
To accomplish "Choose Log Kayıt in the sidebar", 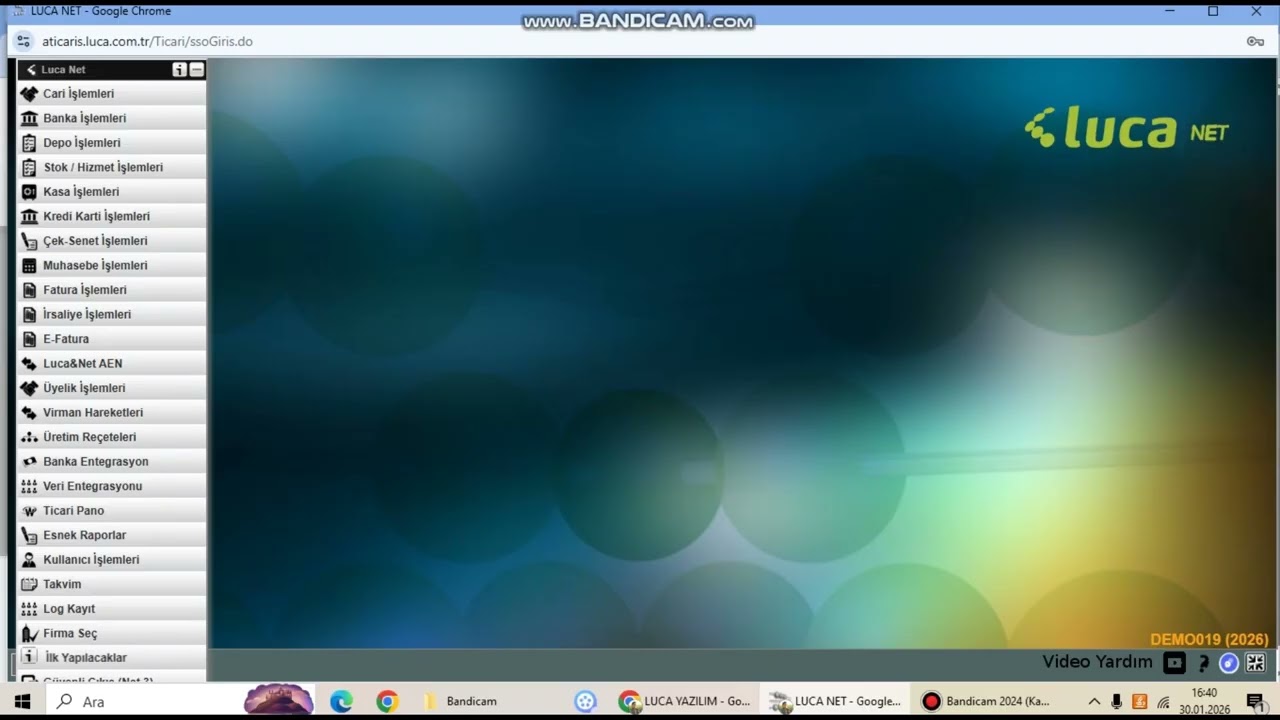I will pos(112,608).
